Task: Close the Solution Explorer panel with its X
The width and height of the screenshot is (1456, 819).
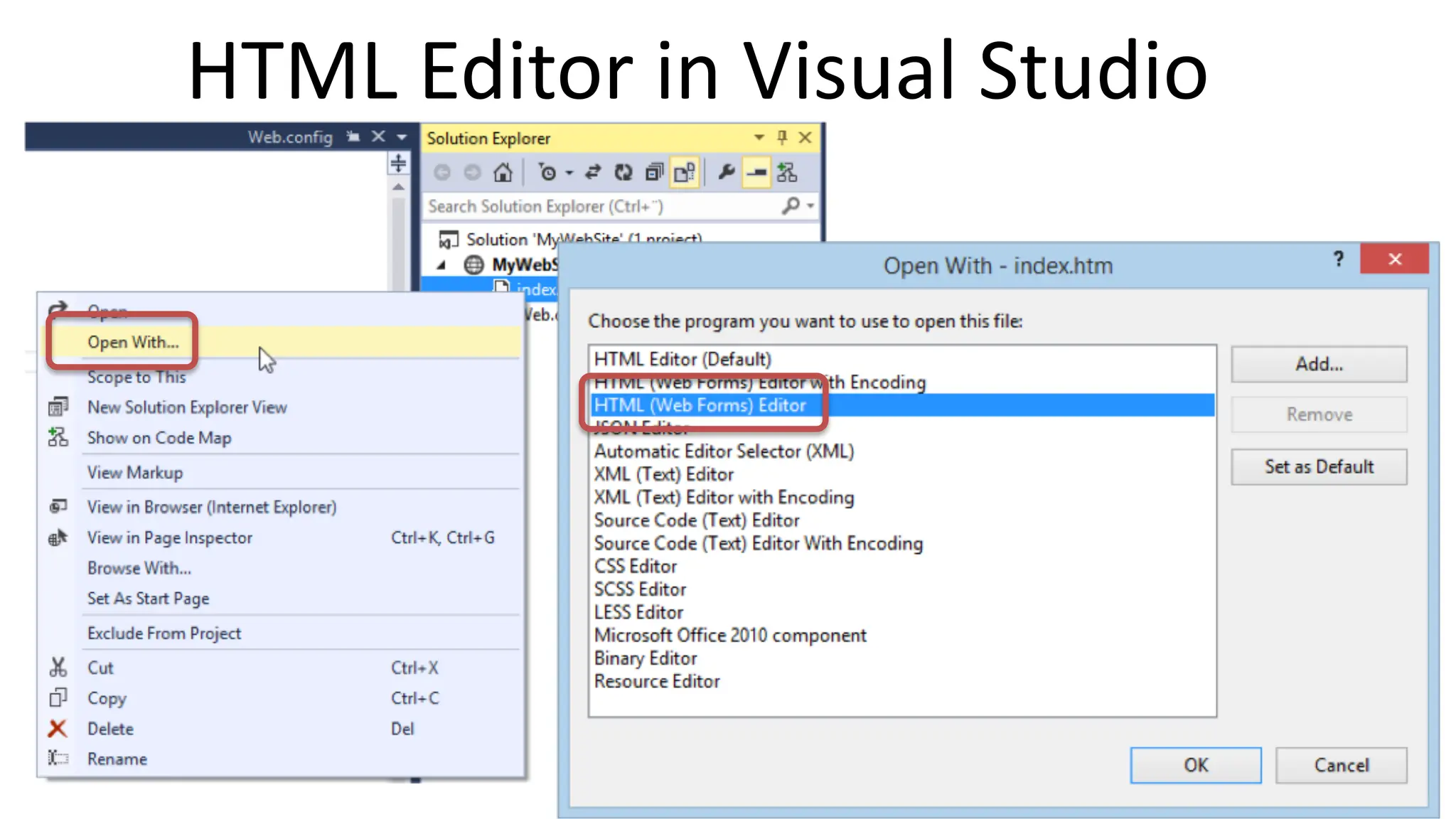Action: pyautogui.click(x=805, y=137)
